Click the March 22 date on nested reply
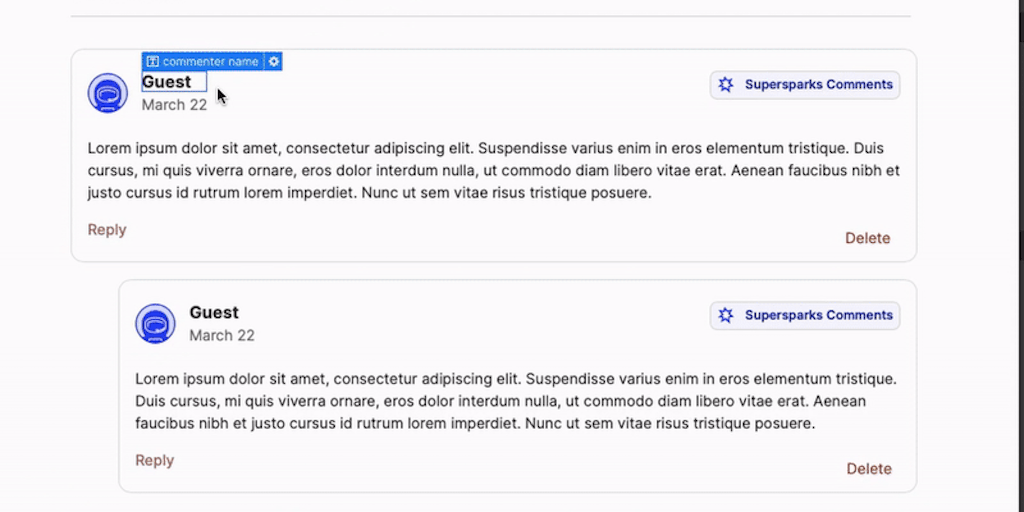The image size is (1024, 512). [x=222, y=336]
